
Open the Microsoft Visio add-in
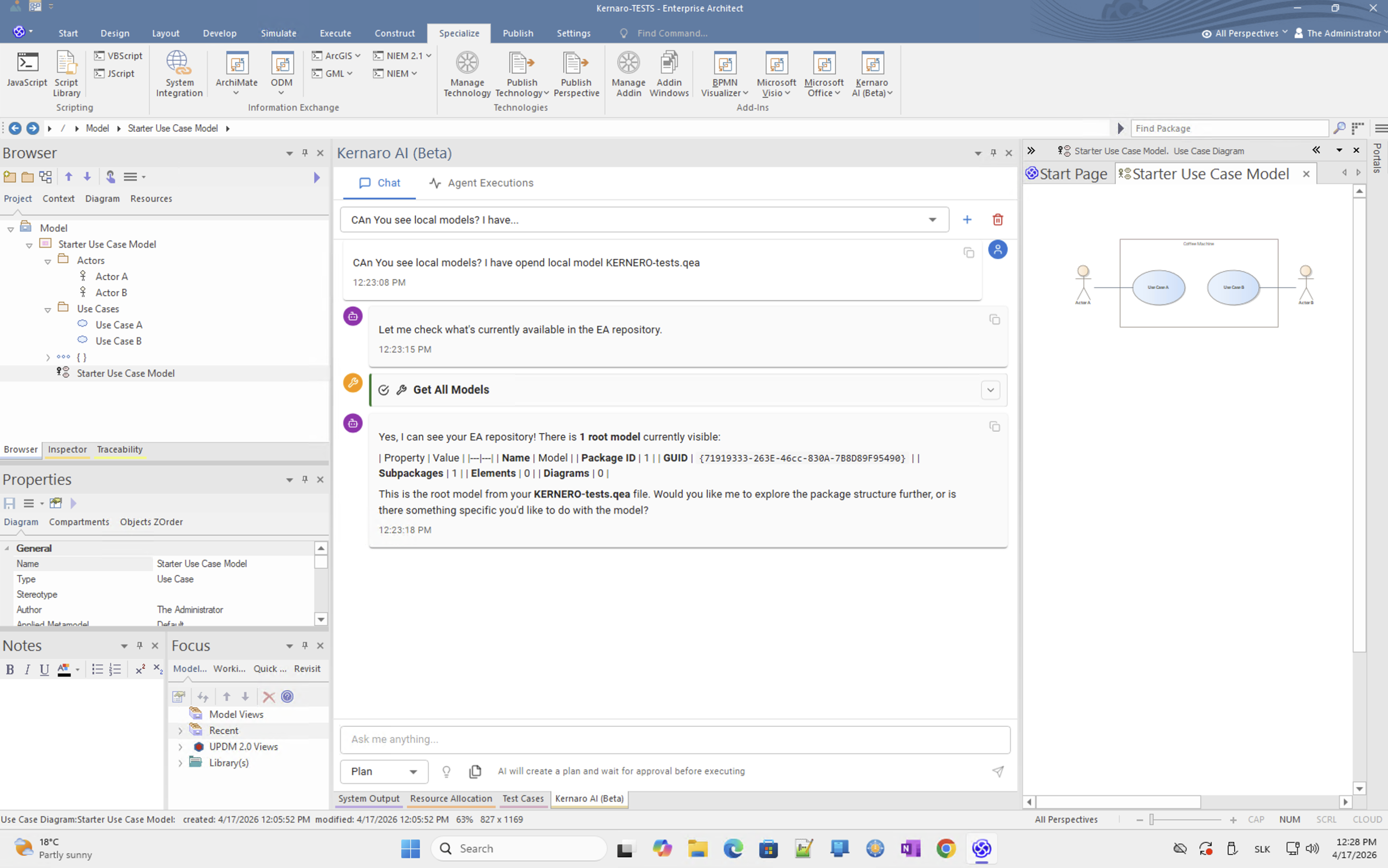click(x=776, y=74)
